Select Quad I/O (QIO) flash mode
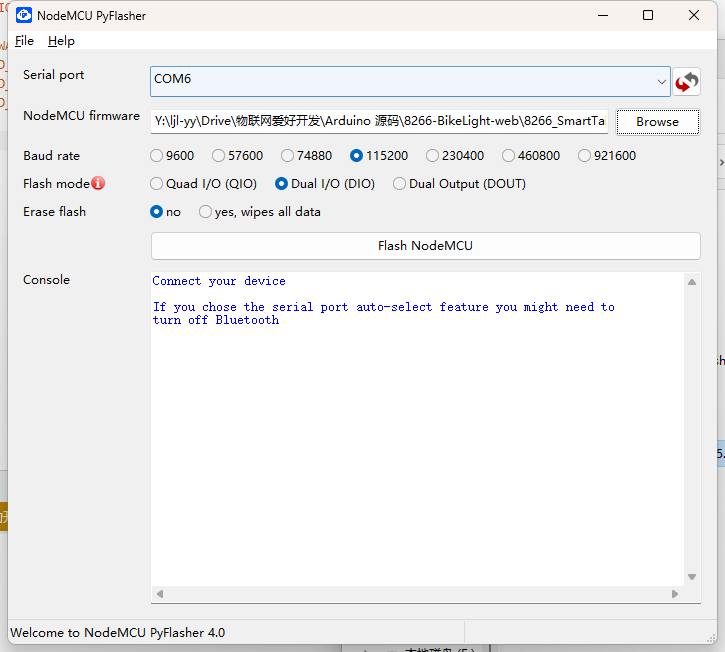Viewport: 725px width, 652px height. [x=156, y=184]
